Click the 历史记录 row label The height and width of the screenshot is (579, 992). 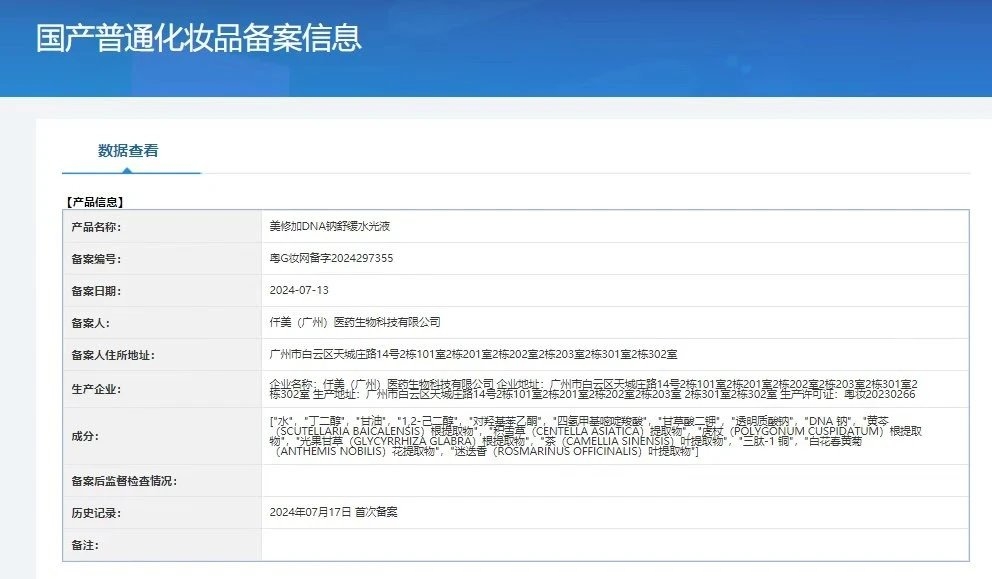coord(96,513)
